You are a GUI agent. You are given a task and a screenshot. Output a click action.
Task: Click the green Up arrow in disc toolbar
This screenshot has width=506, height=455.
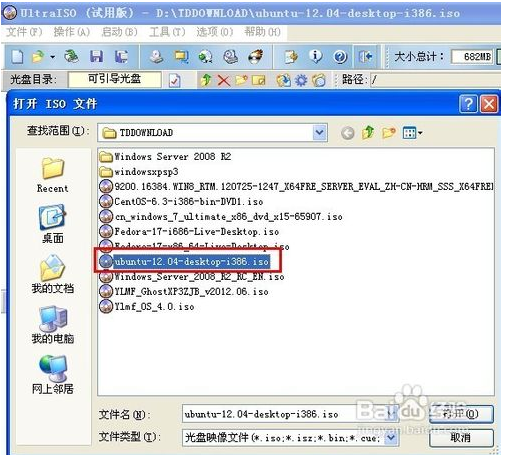(206, 80)
